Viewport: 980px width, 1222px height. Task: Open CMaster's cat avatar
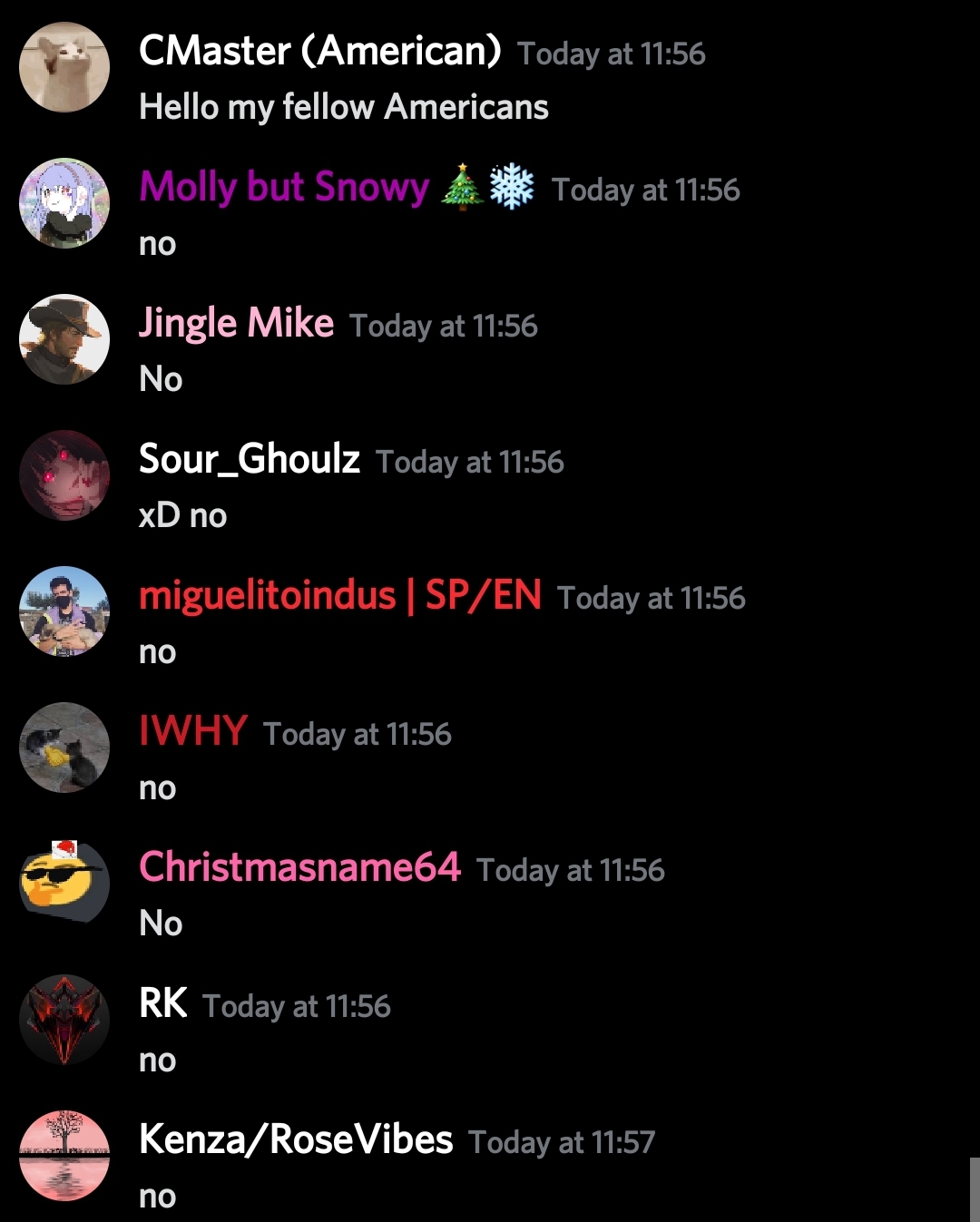(64, 67)
